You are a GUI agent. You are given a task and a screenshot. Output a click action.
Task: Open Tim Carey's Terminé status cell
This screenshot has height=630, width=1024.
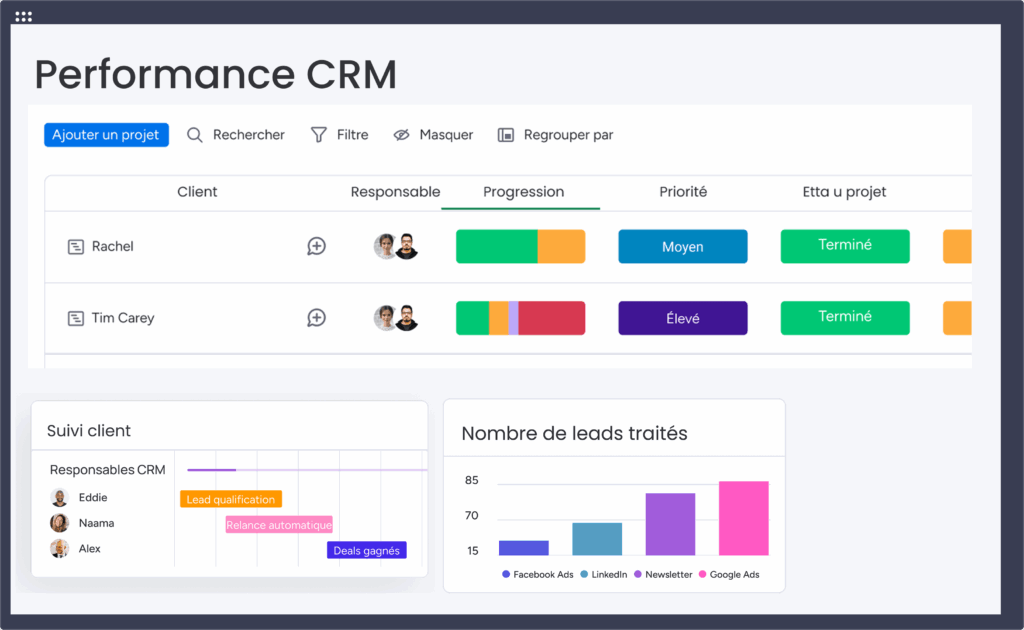coord(845,318)
